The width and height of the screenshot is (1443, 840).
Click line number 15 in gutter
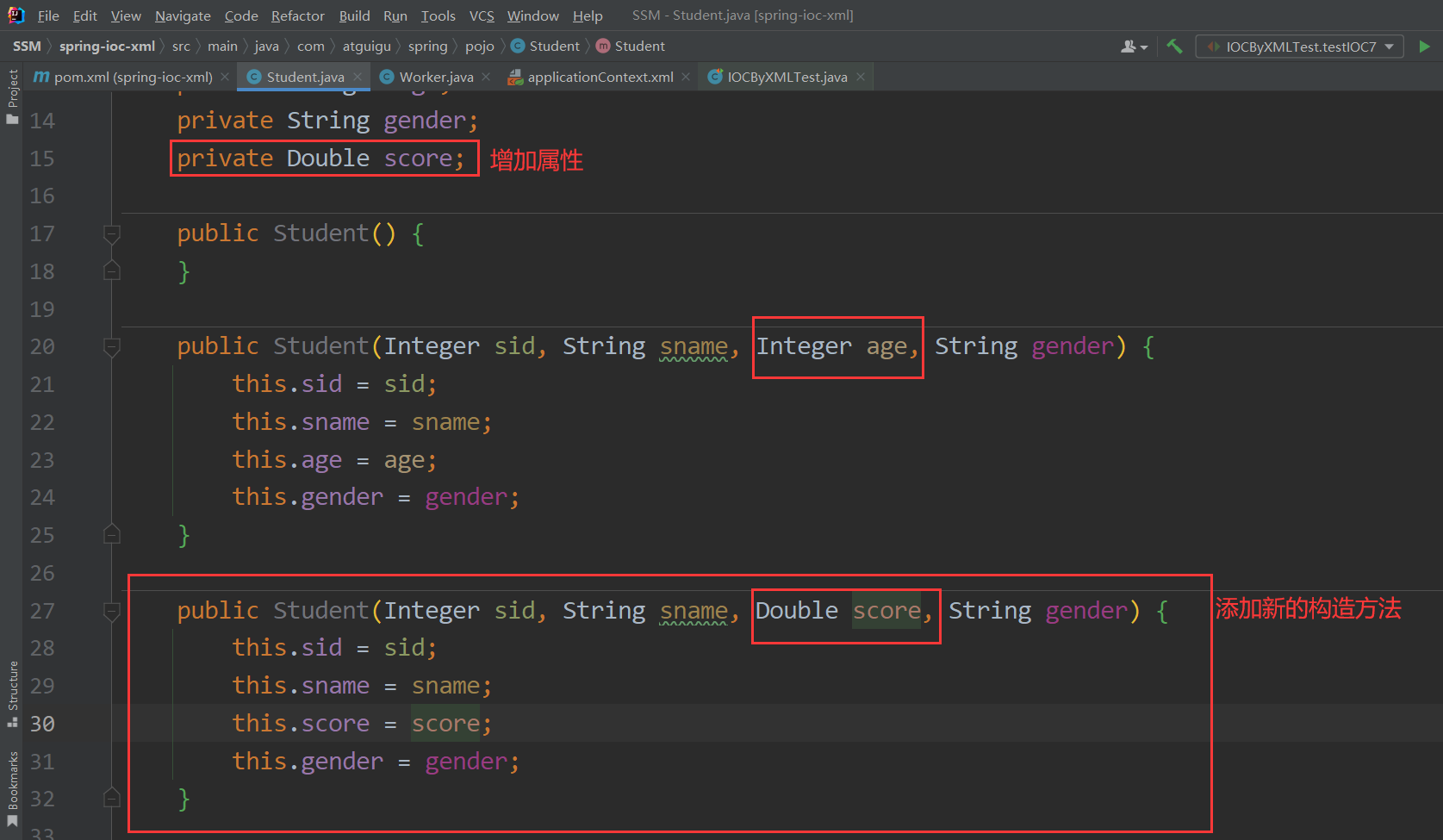coord(41,159)
